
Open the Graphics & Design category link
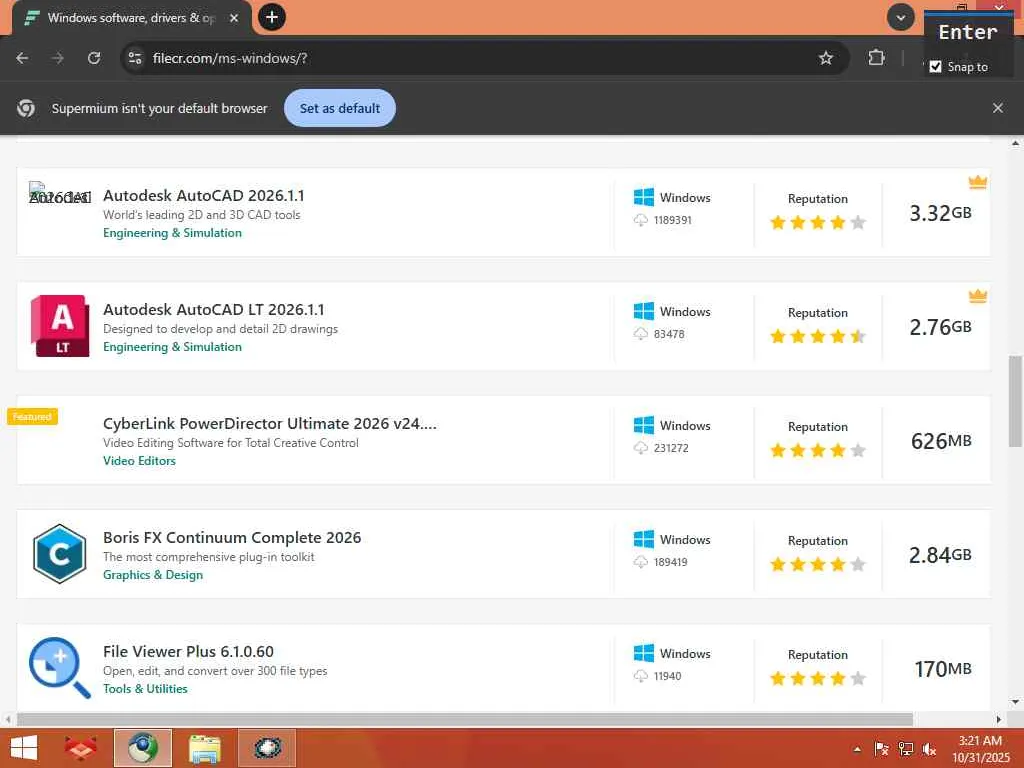[153, 575]
